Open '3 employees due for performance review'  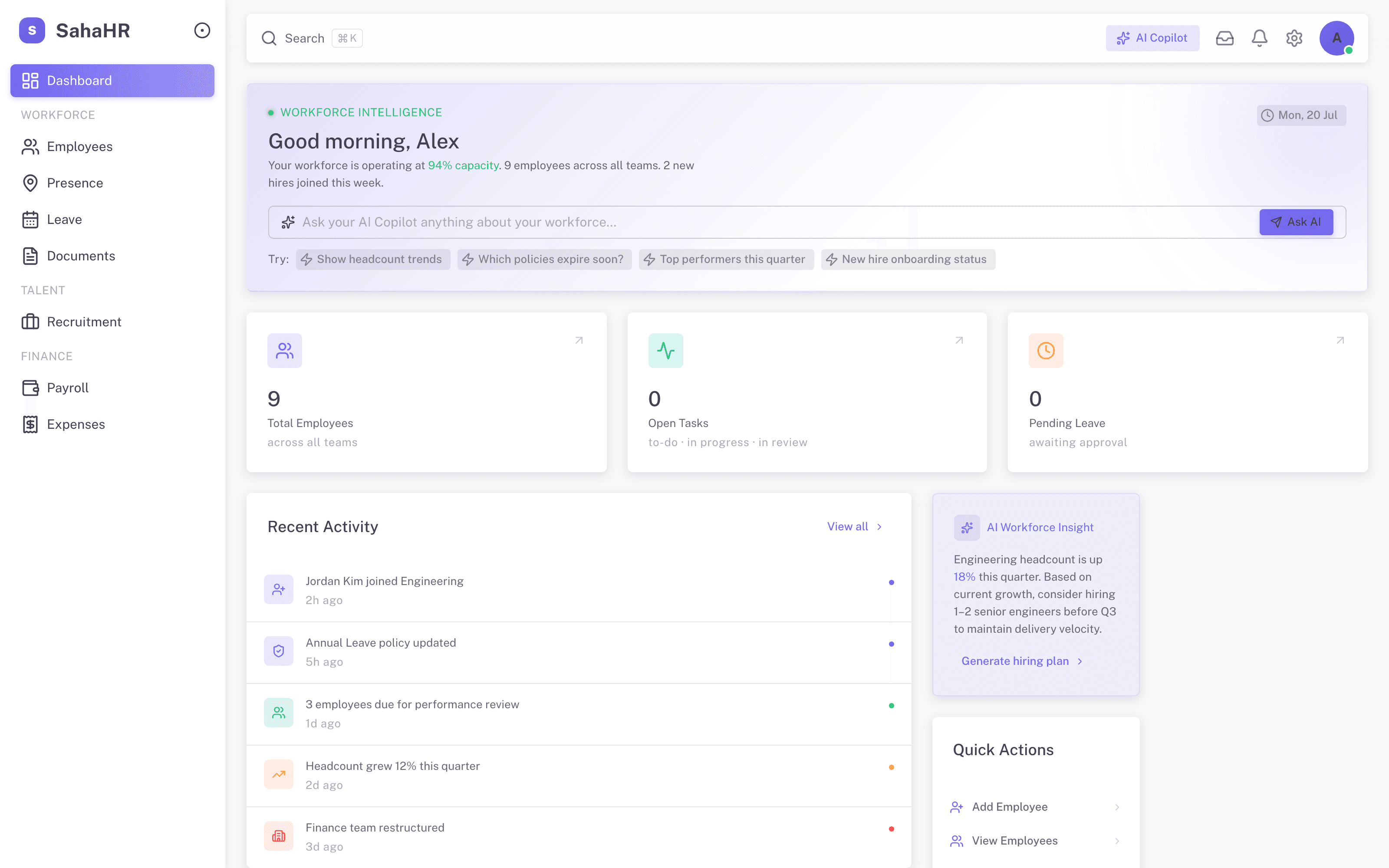click(x=579, y=713)
